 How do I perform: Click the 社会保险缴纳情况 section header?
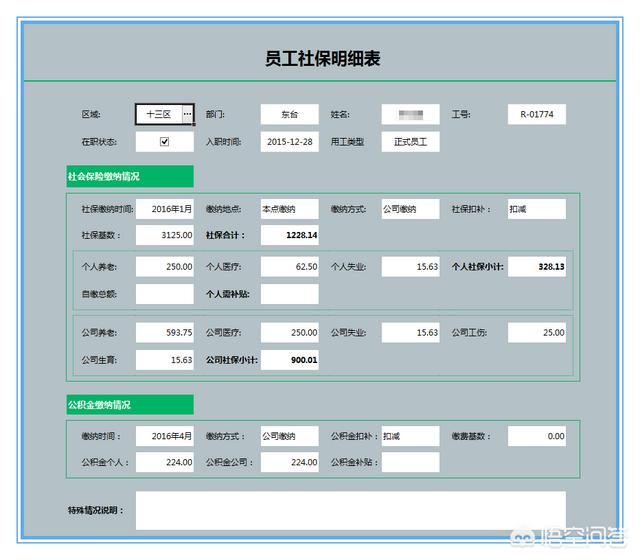click(x=130, y=176)
